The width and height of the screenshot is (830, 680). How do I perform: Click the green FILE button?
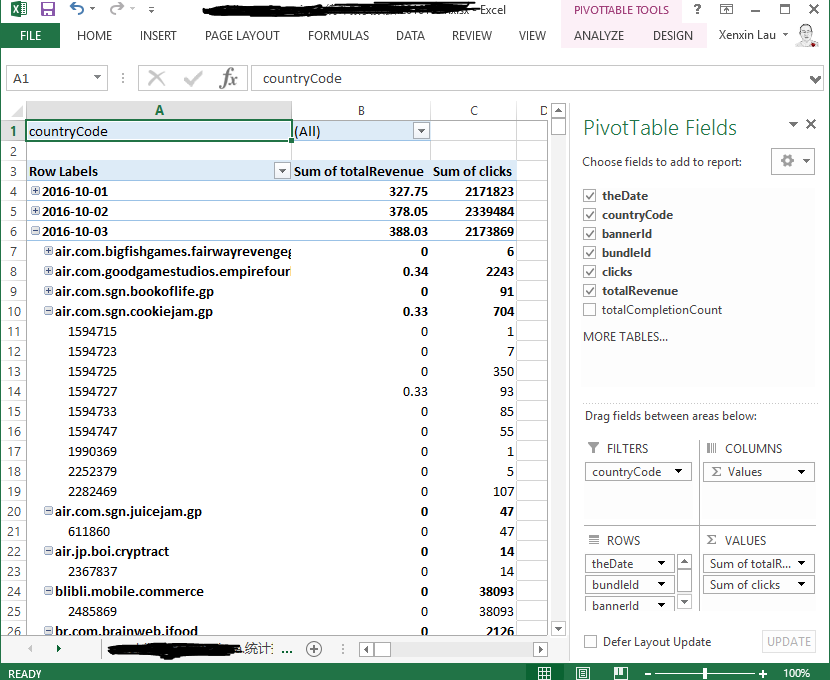pos(30,36)
